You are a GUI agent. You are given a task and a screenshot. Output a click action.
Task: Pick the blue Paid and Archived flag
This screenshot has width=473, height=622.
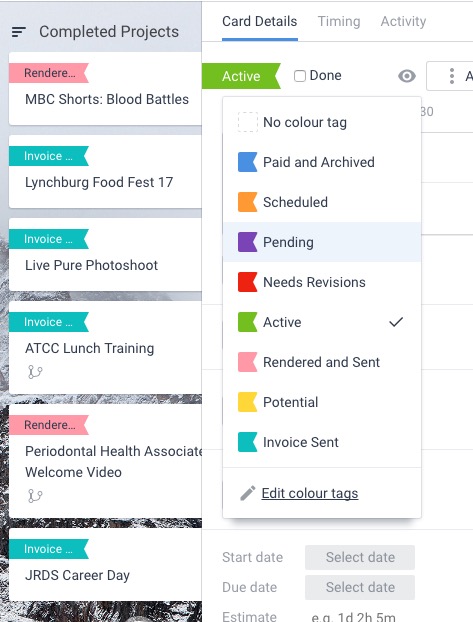coord(248,162)
